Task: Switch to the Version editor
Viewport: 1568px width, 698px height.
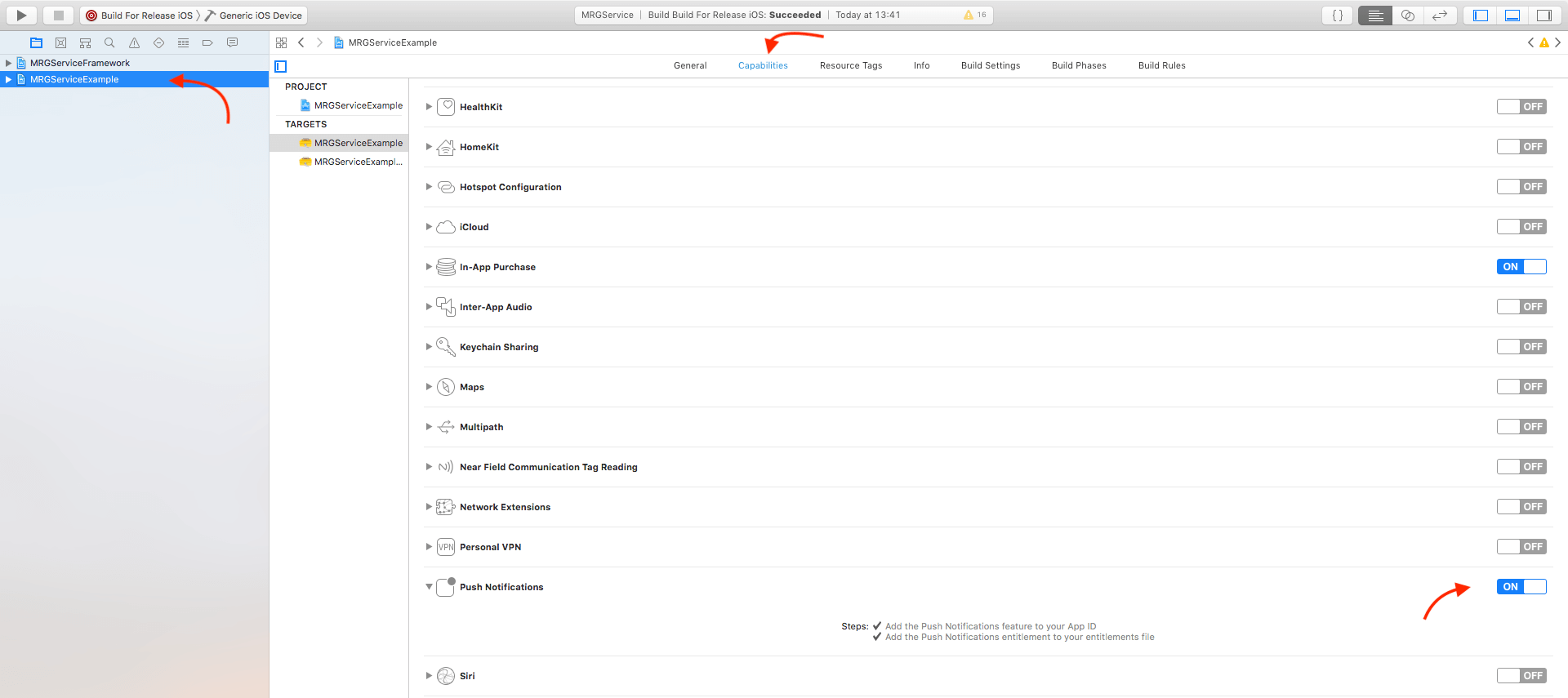Action: (1439, 15)
